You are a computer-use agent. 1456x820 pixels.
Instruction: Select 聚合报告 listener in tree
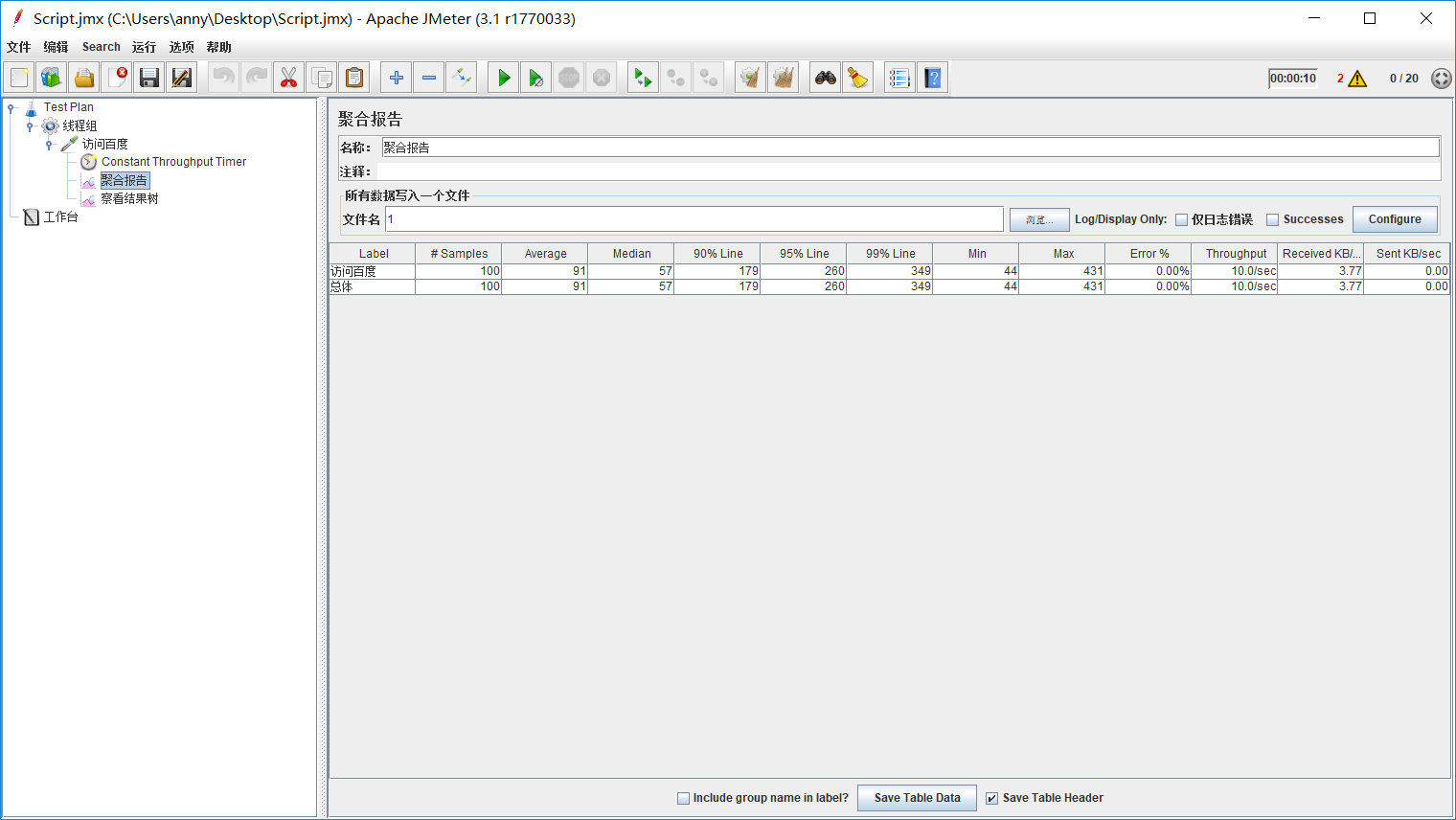coord(125,180)
